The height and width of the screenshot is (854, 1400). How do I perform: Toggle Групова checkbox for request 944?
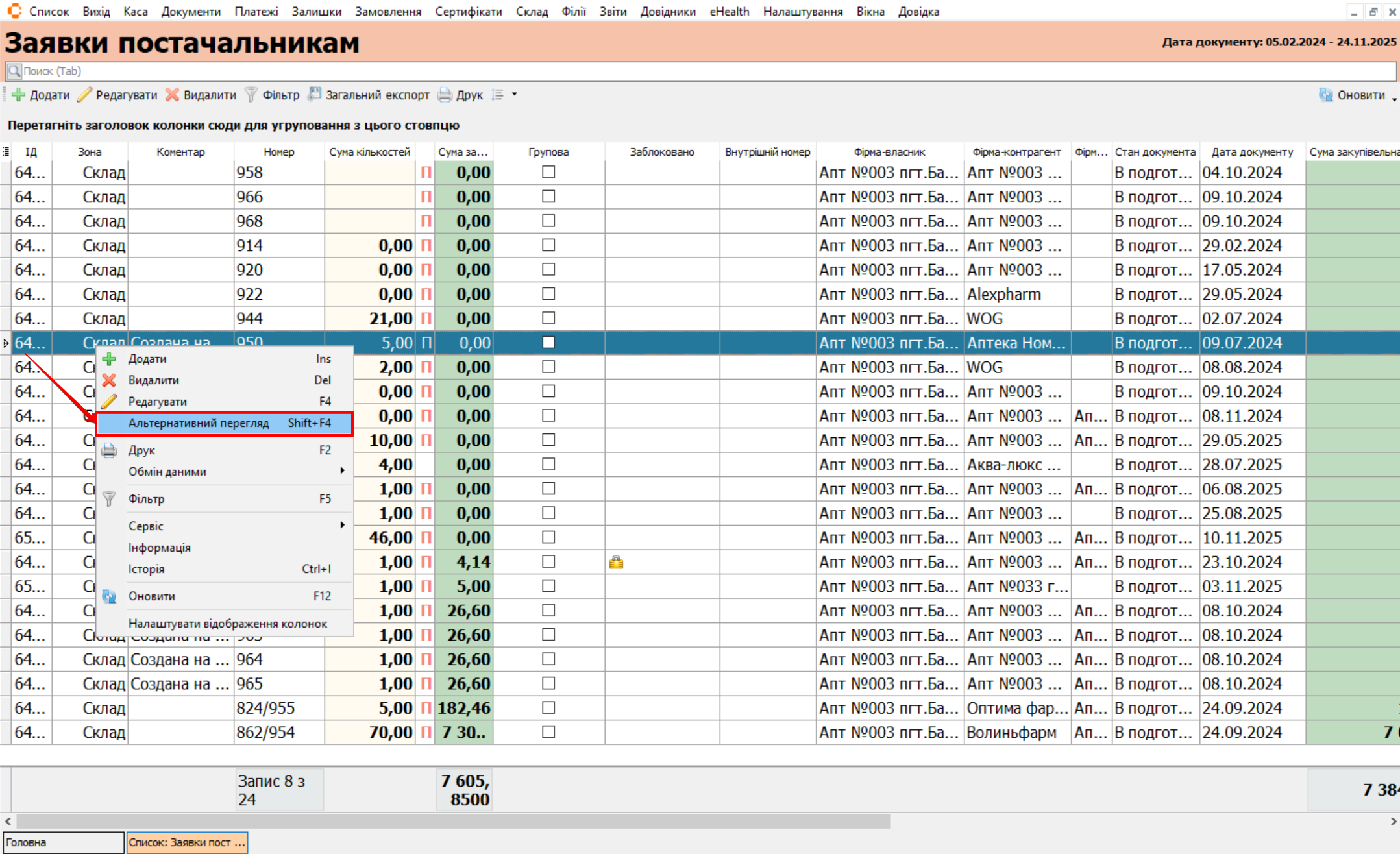(x=548, y=318)
